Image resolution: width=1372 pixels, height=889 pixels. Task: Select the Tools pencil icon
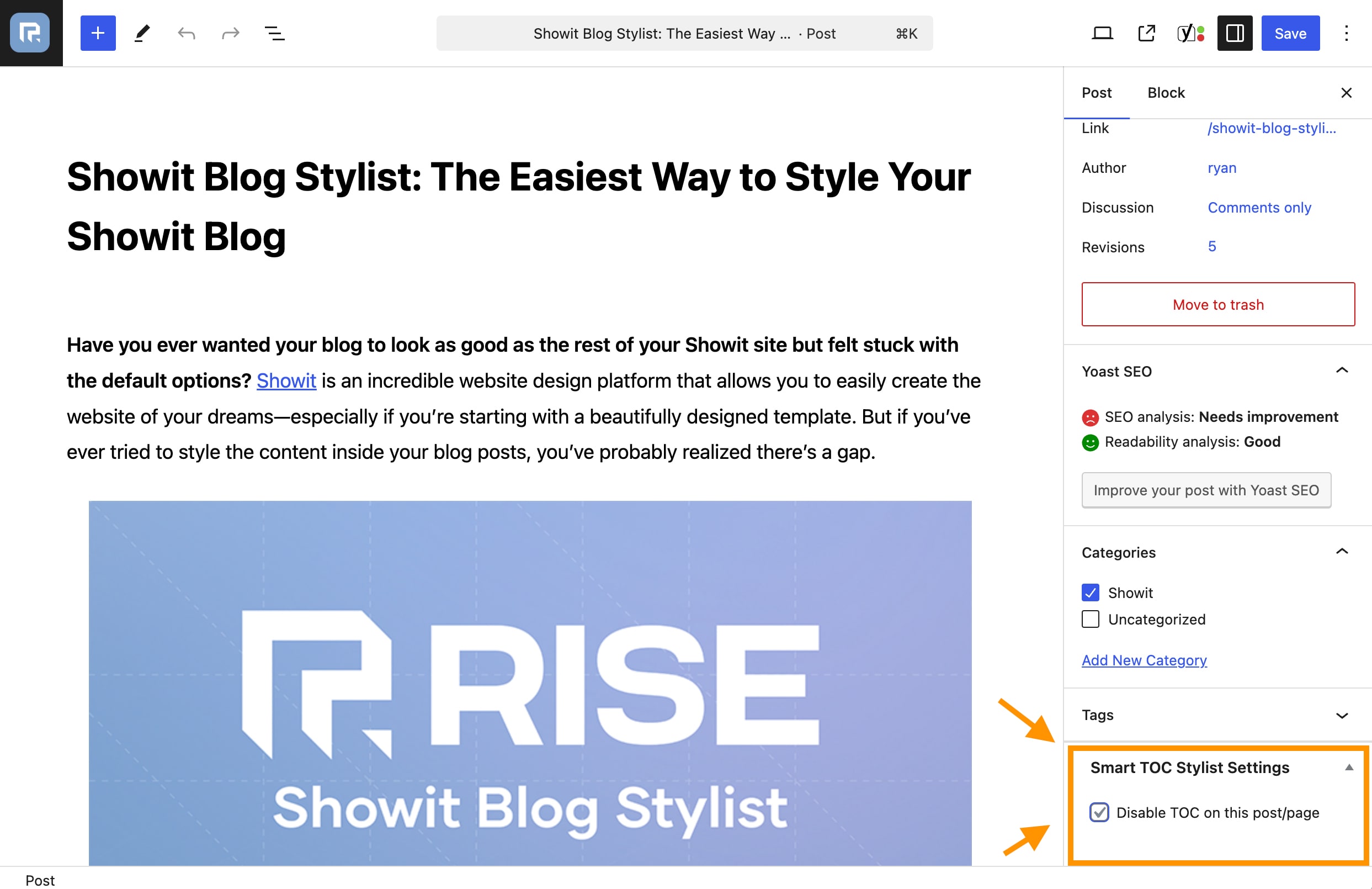(x=142, y=34)
